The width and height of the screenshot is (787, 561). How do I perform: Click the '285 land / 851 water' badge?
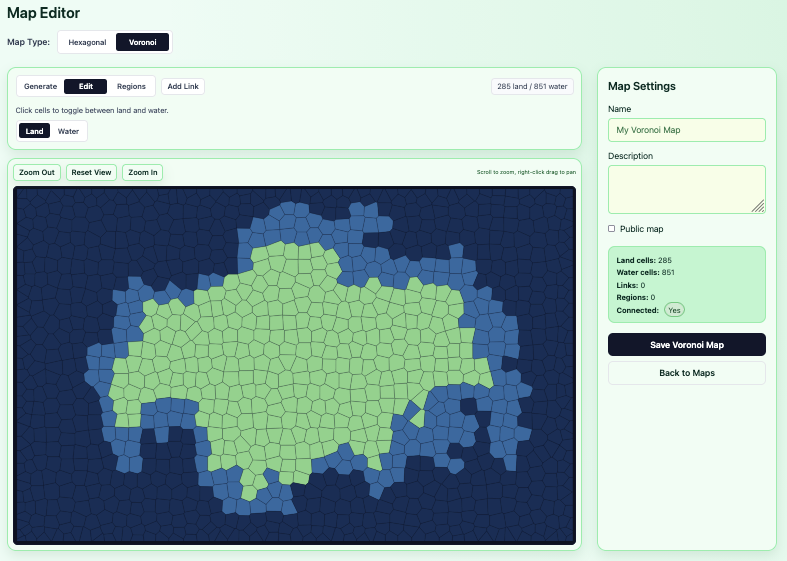[x=532, y=86]
